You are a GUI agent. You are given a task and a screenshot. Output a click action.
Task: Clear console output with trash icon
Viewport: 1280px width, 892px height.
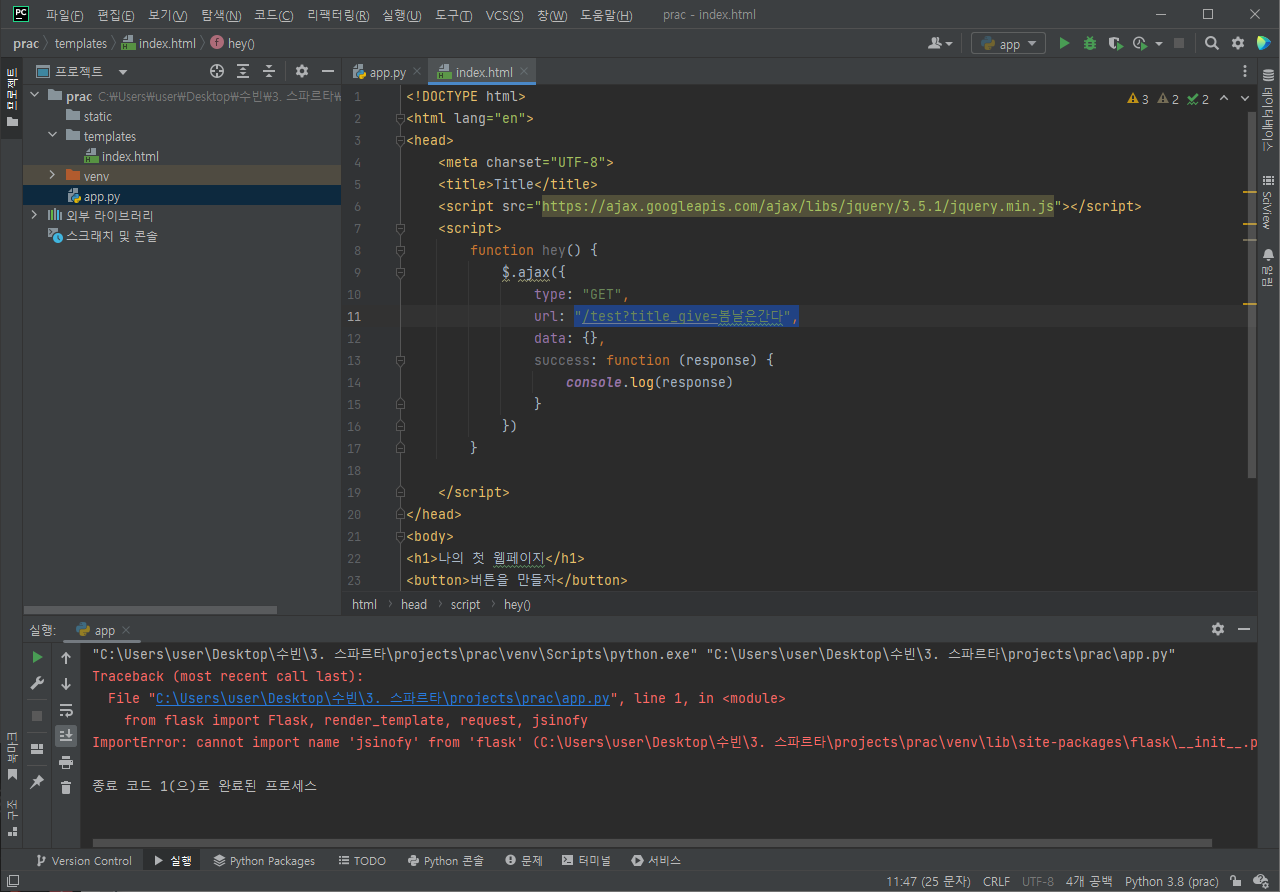pos(66,788)
